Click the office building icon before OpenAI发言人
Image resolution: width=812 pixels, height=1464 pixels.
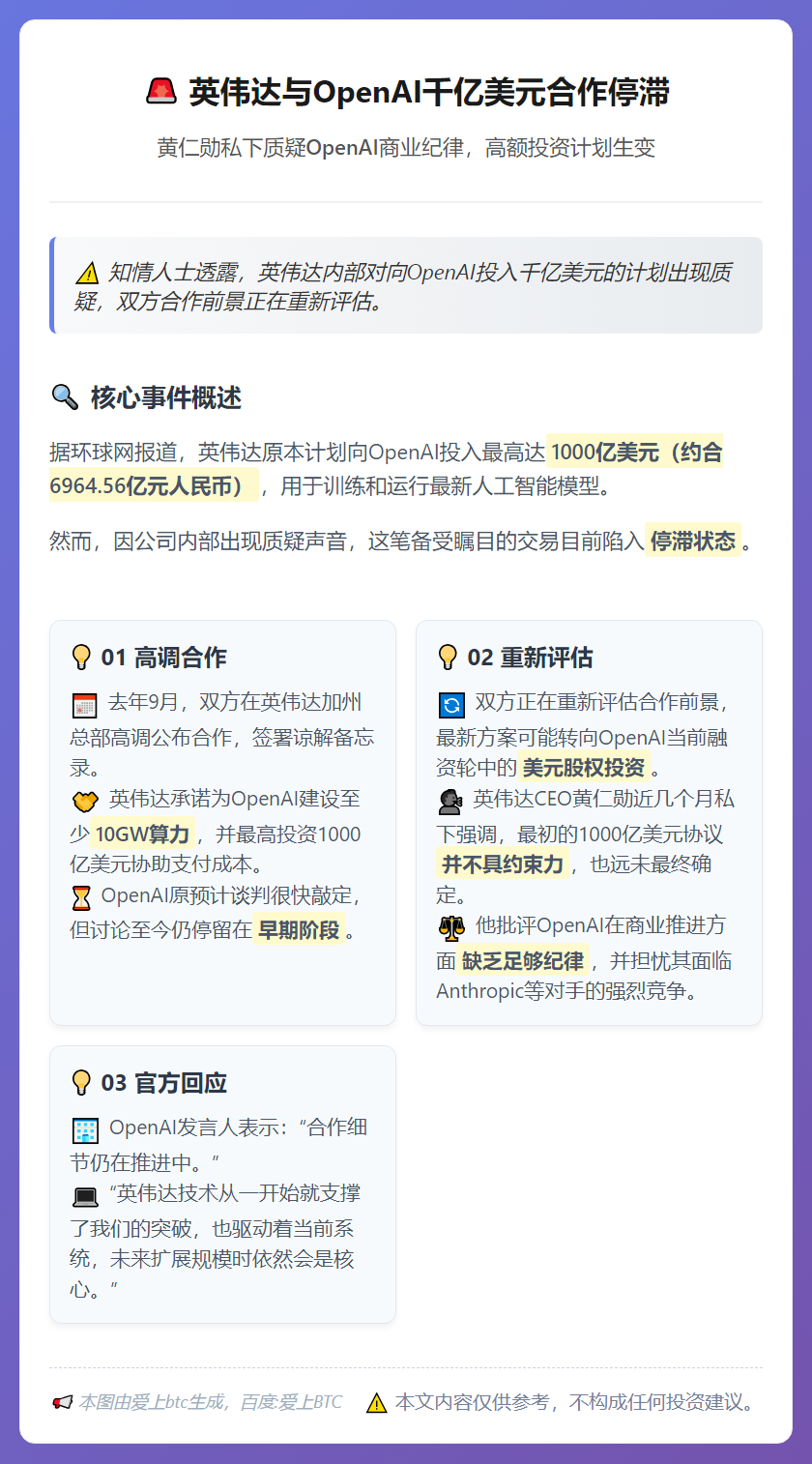click(x=85, y=1130)
